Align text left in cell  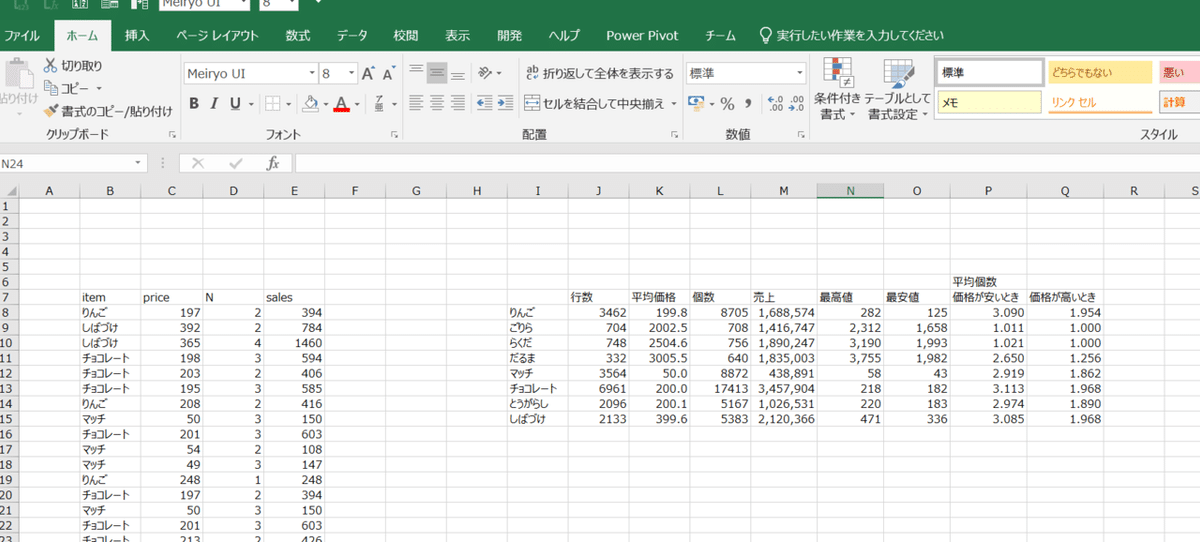point(416,103)
